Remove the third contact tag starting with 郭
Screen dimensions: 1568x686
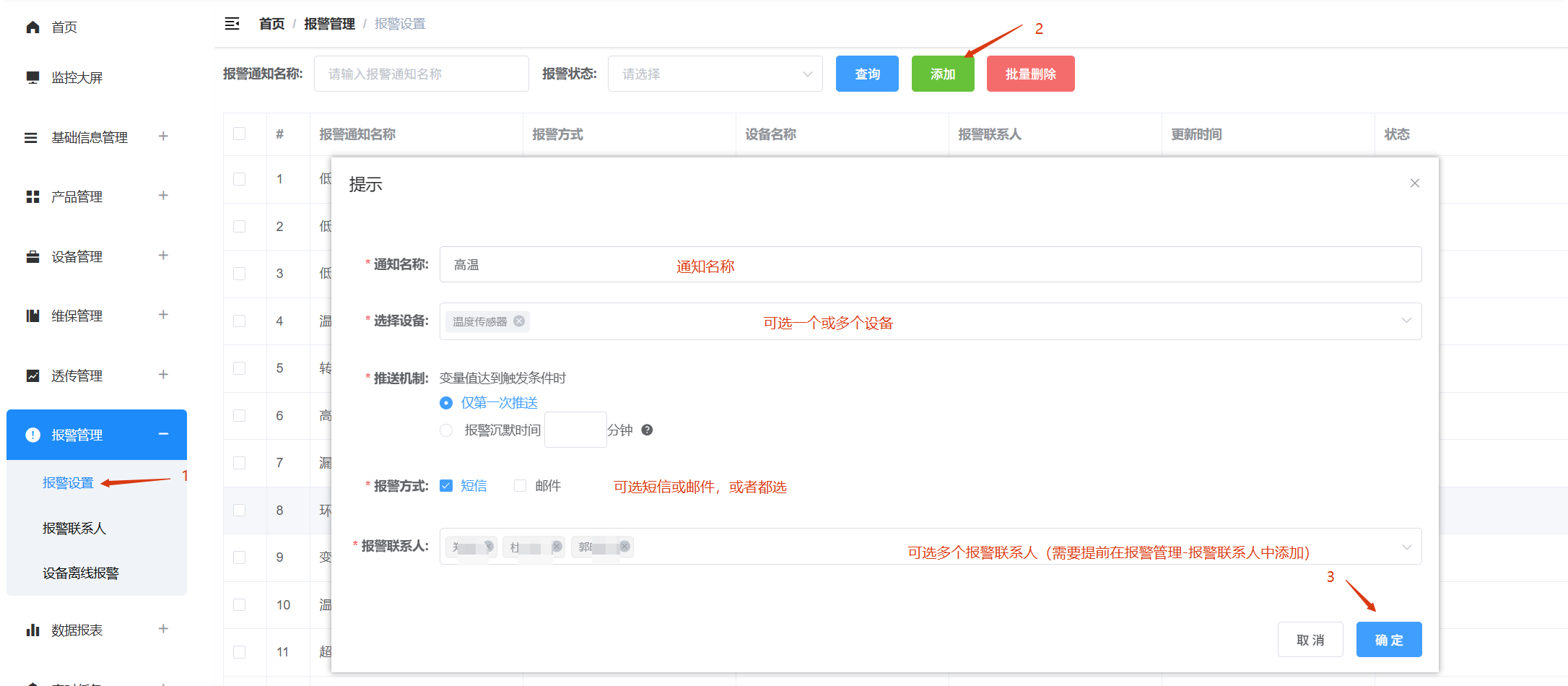pyautogui.click(x=624, y=546)
